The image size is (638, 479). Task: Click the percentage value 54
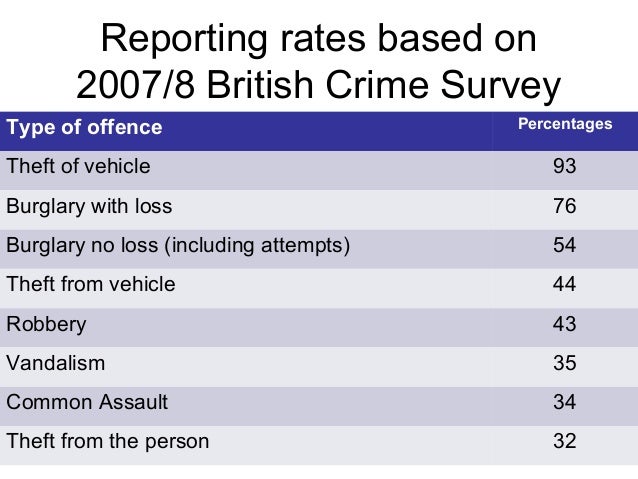(x=564, y=245)
